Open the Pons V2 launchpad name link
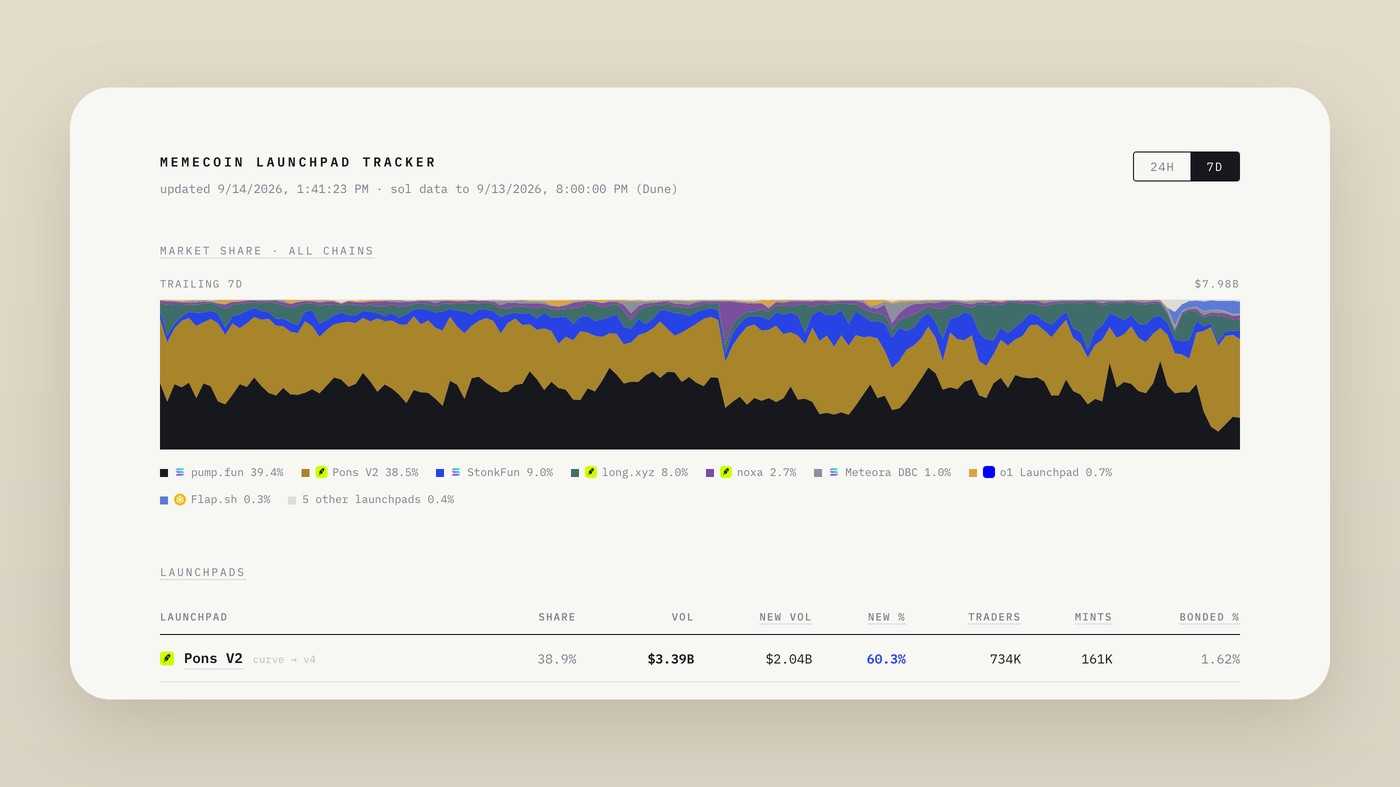Image resolution: width=1400 pixels, height=787 pixels. pyautogui.click(x=213, y=659)
